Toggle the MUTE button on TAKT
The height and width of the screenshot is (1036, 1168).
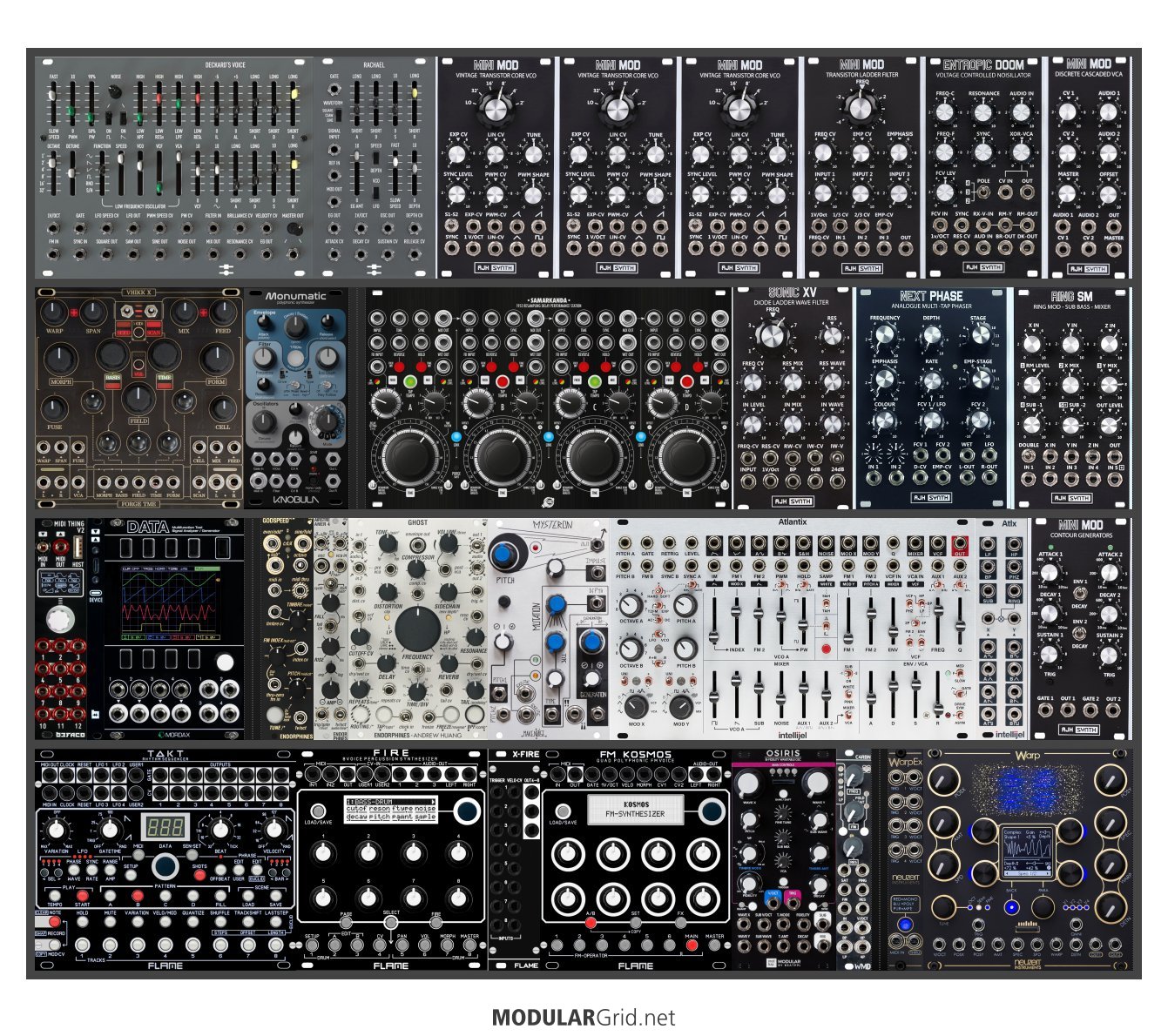pos(110,922)
